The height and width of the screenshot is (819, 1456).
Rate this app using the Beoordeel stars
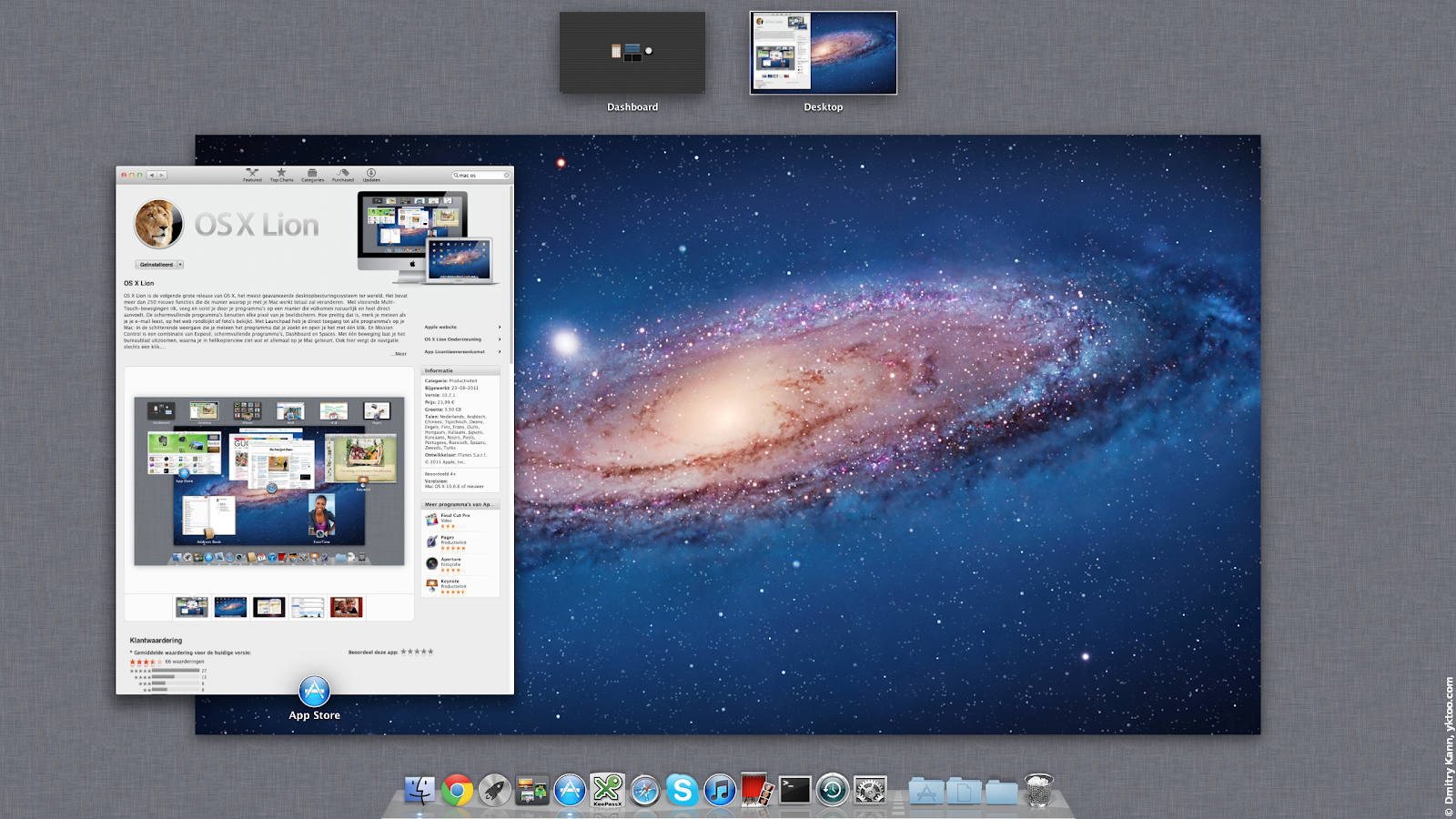[417, 652]
